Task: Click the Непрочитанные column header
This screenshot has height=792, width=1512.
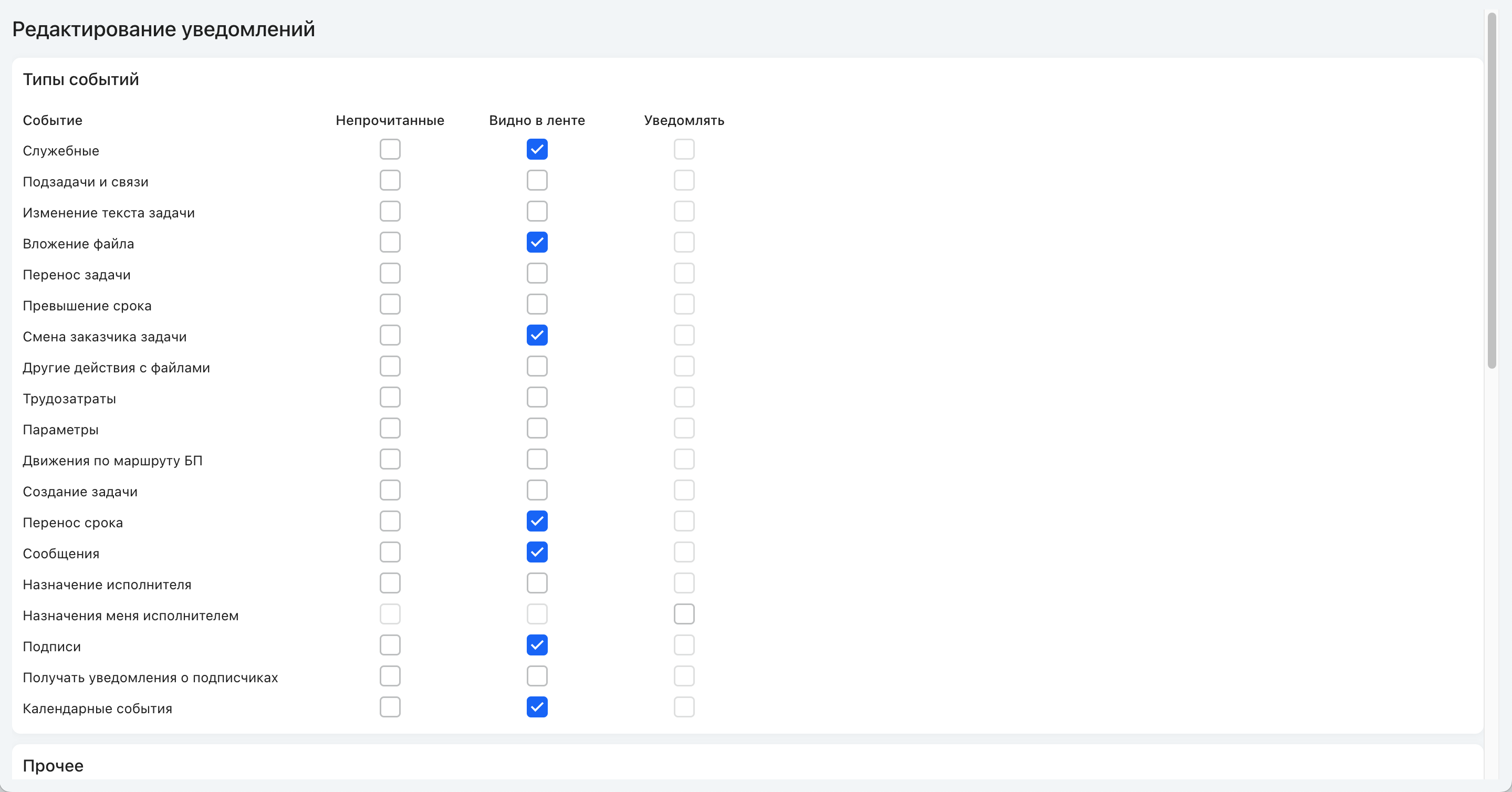Action: point(390,120)
